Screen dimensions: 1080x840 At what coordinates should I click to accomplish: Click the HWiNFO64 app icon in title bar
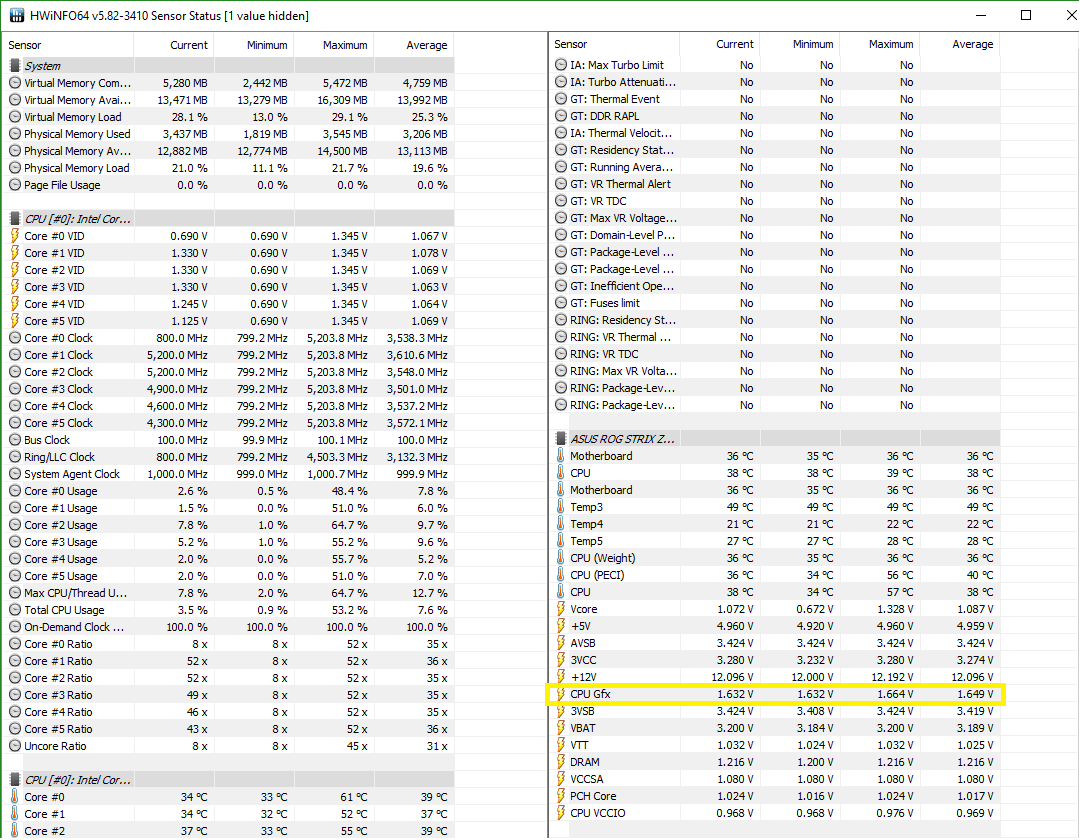click(17, 15)
